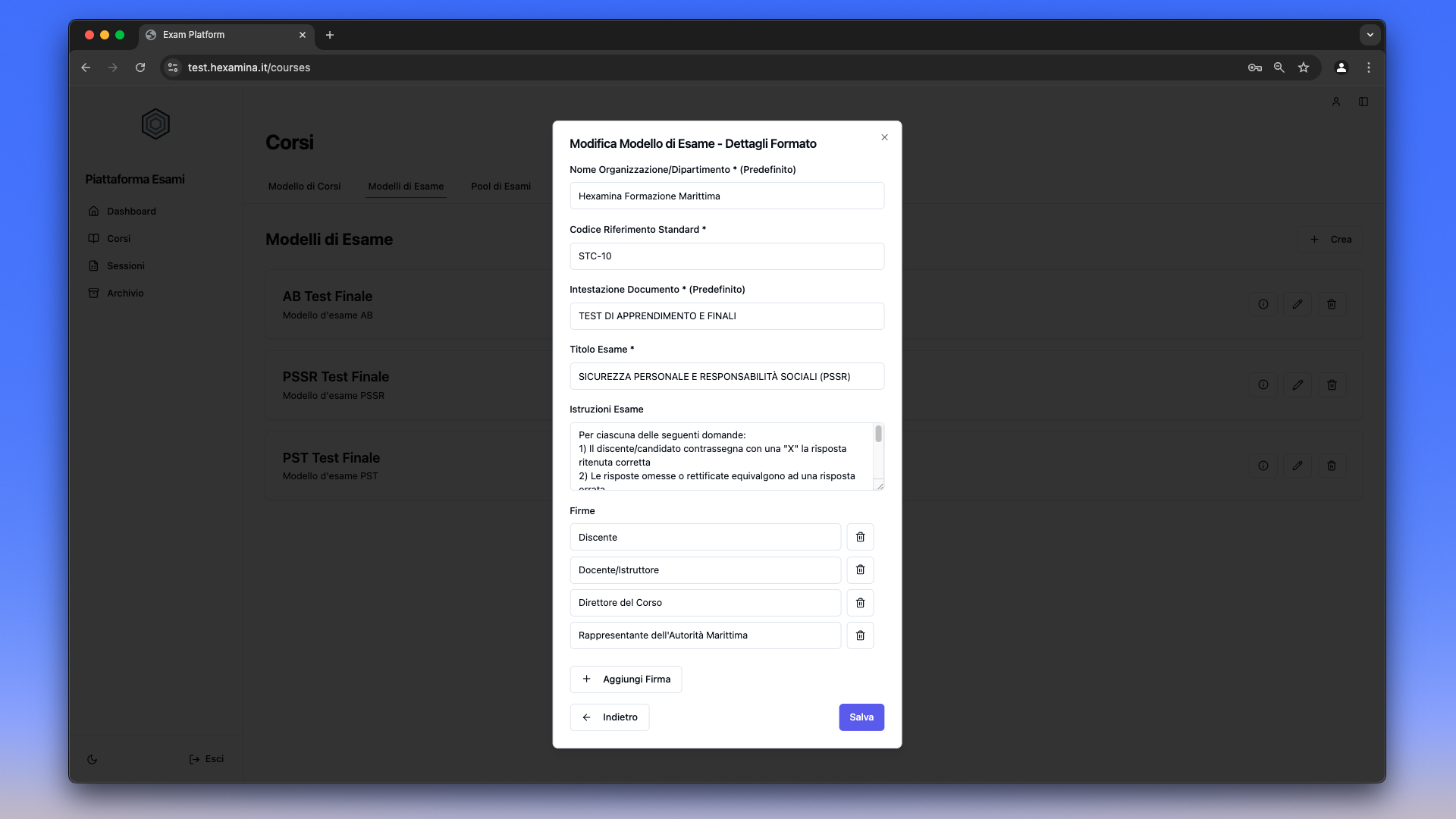
Task: Delete the Discente signature row
Action: (x=860, y=537)
